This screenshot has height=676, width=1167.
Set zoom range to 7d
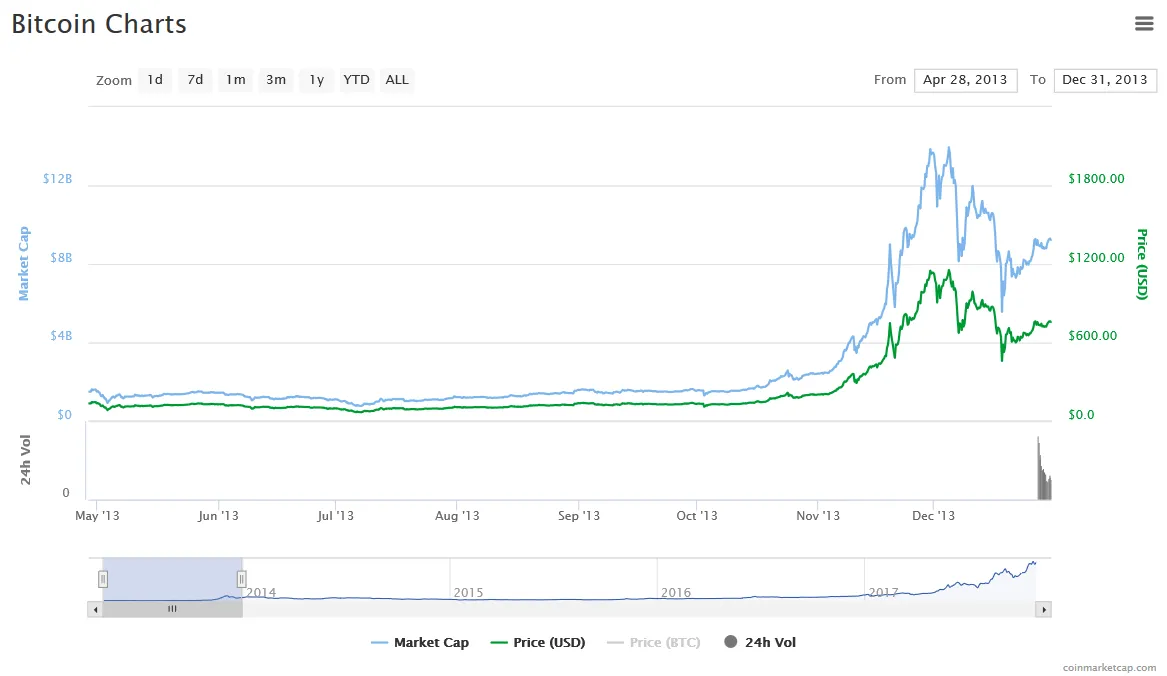click(x=195, y=80)
